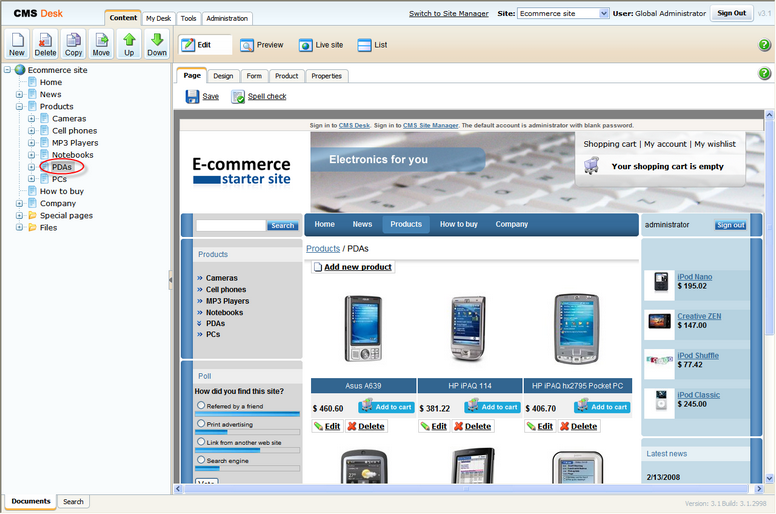Open the My Desk tab
776x514 pixels.
[158, 18]
